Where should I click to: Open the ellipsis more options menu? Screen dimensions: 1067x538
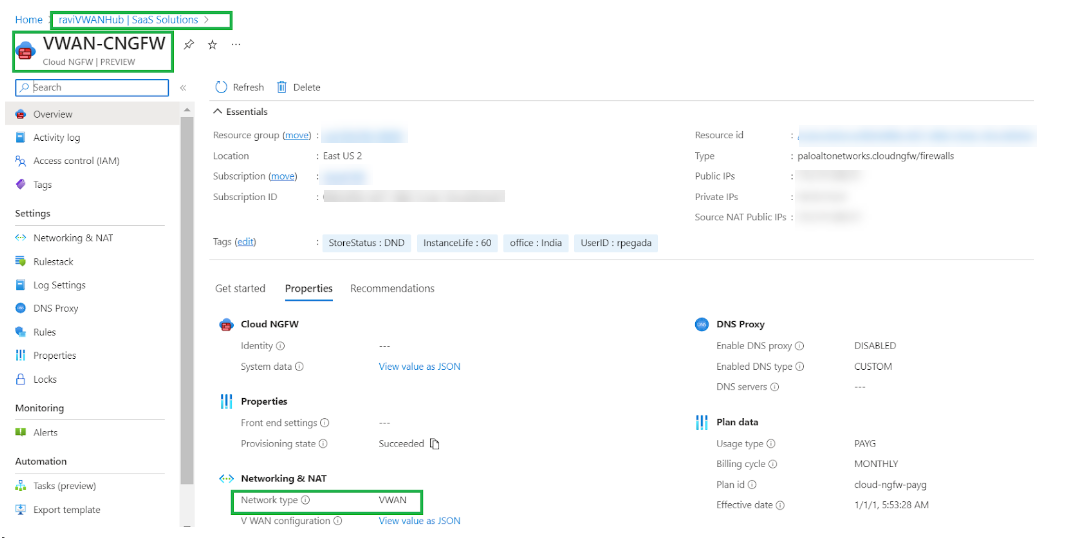pos(236,45)
